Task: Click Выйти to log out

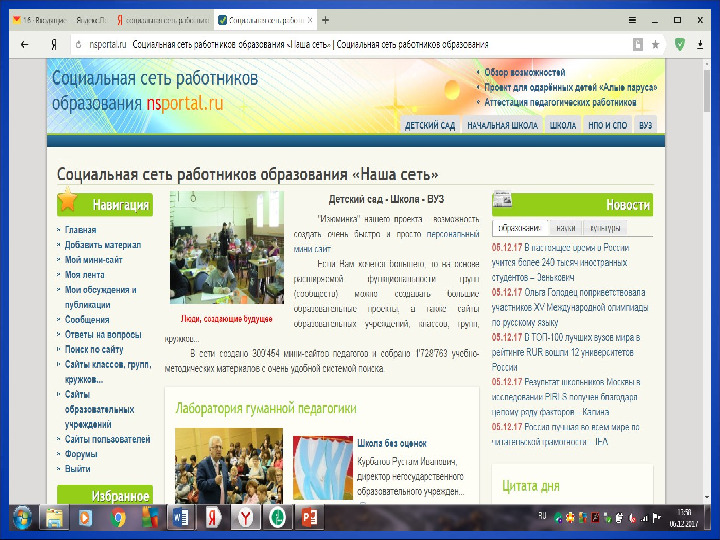Action: pos(77,469)
